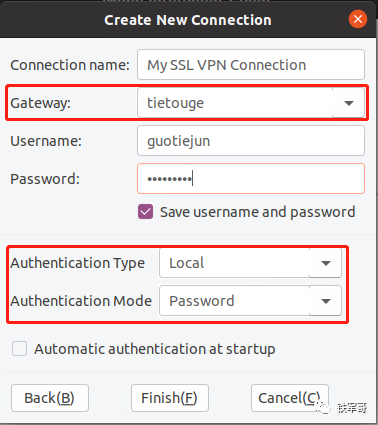Click the Gateway text field showing tietouge
The image size is (378, 425).
(x=235, y=103)
